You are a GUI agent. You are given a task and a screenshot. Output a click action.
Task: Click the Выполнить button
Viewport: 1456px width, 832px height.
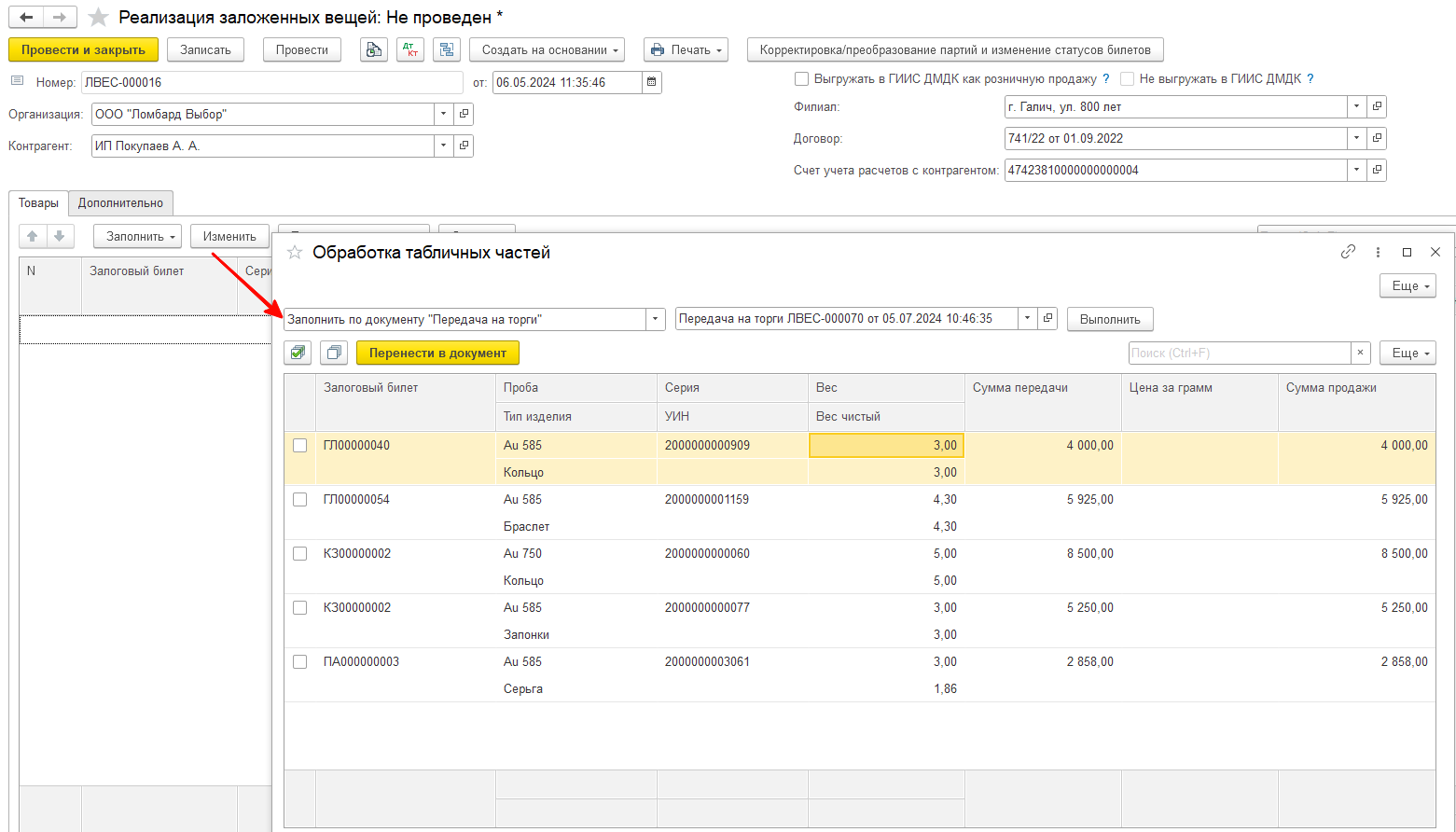[x=1110, y=319]
